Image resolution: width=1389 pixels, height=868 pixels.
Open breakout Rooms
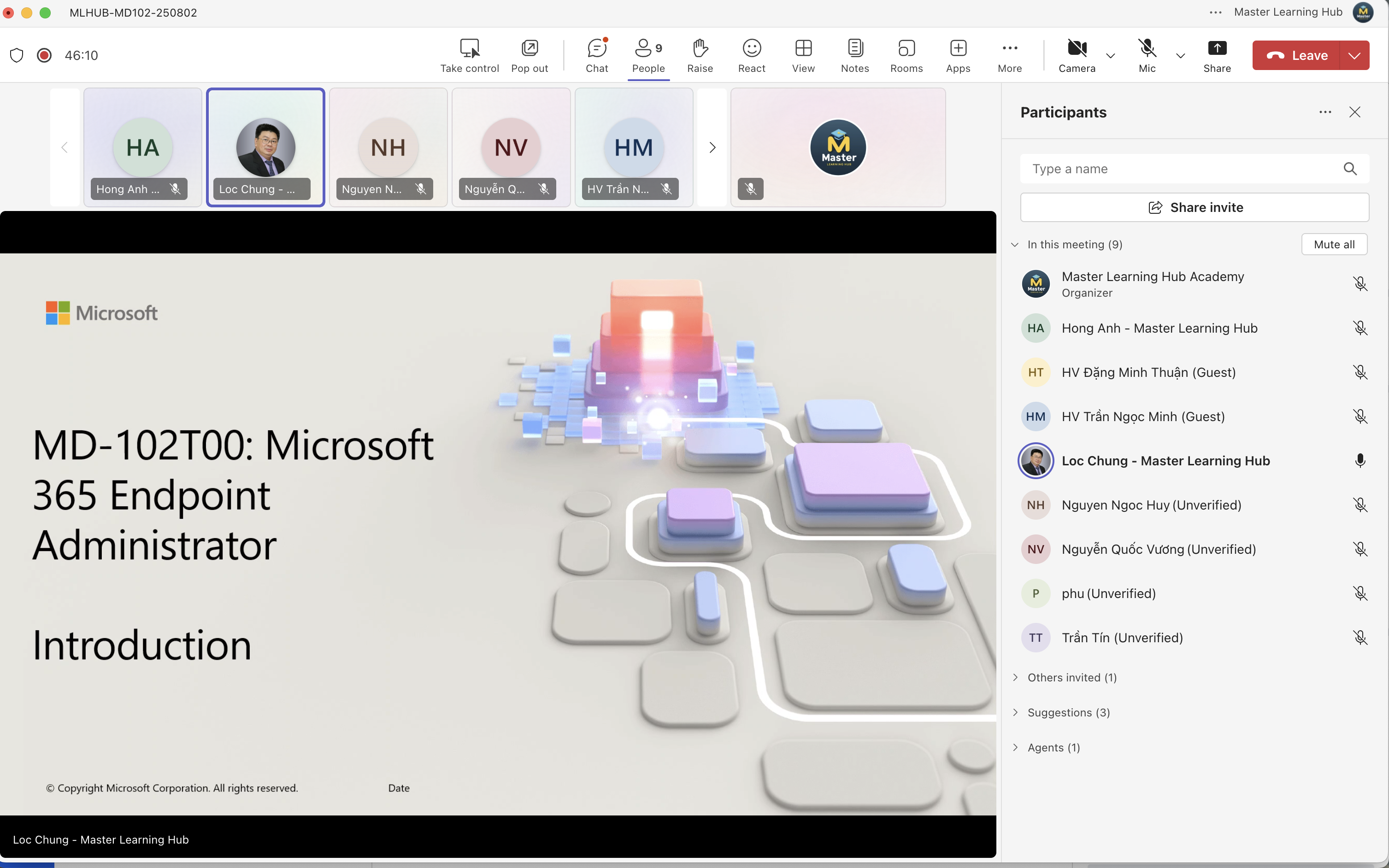(x=906, y=55)
